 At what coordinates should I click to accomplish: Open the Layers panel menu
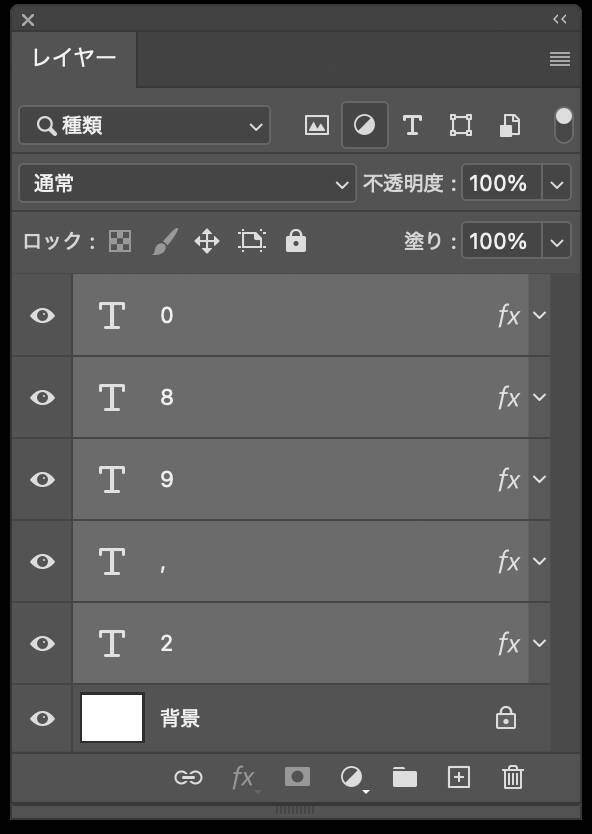558,59
